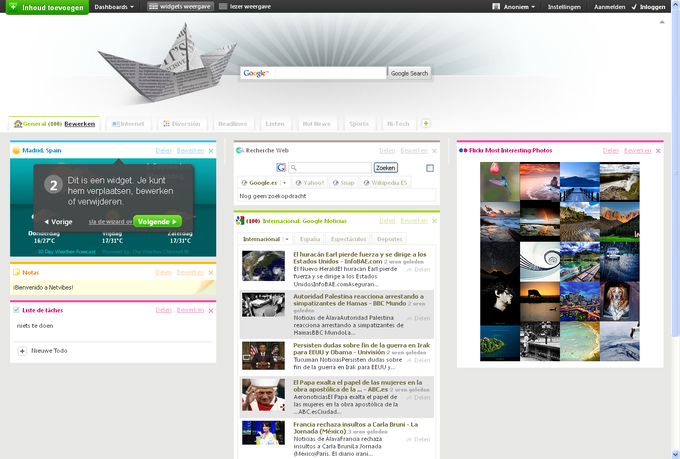This screenshot has width=680, height=459.
Task: Click Bewerken on the General tab
Action: click(79, 124)
